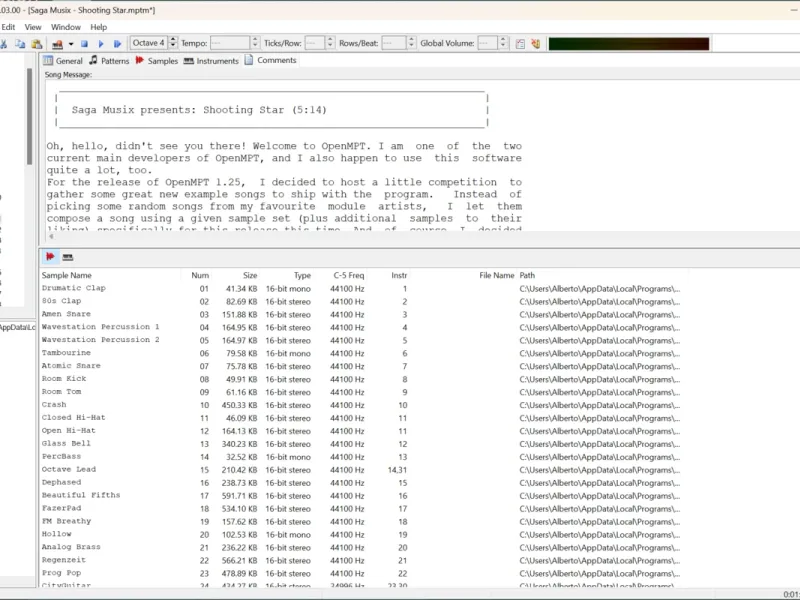This screenshot has height=600, width=800.
Task: Click the Tempo input field
Action: coord(230,43)
